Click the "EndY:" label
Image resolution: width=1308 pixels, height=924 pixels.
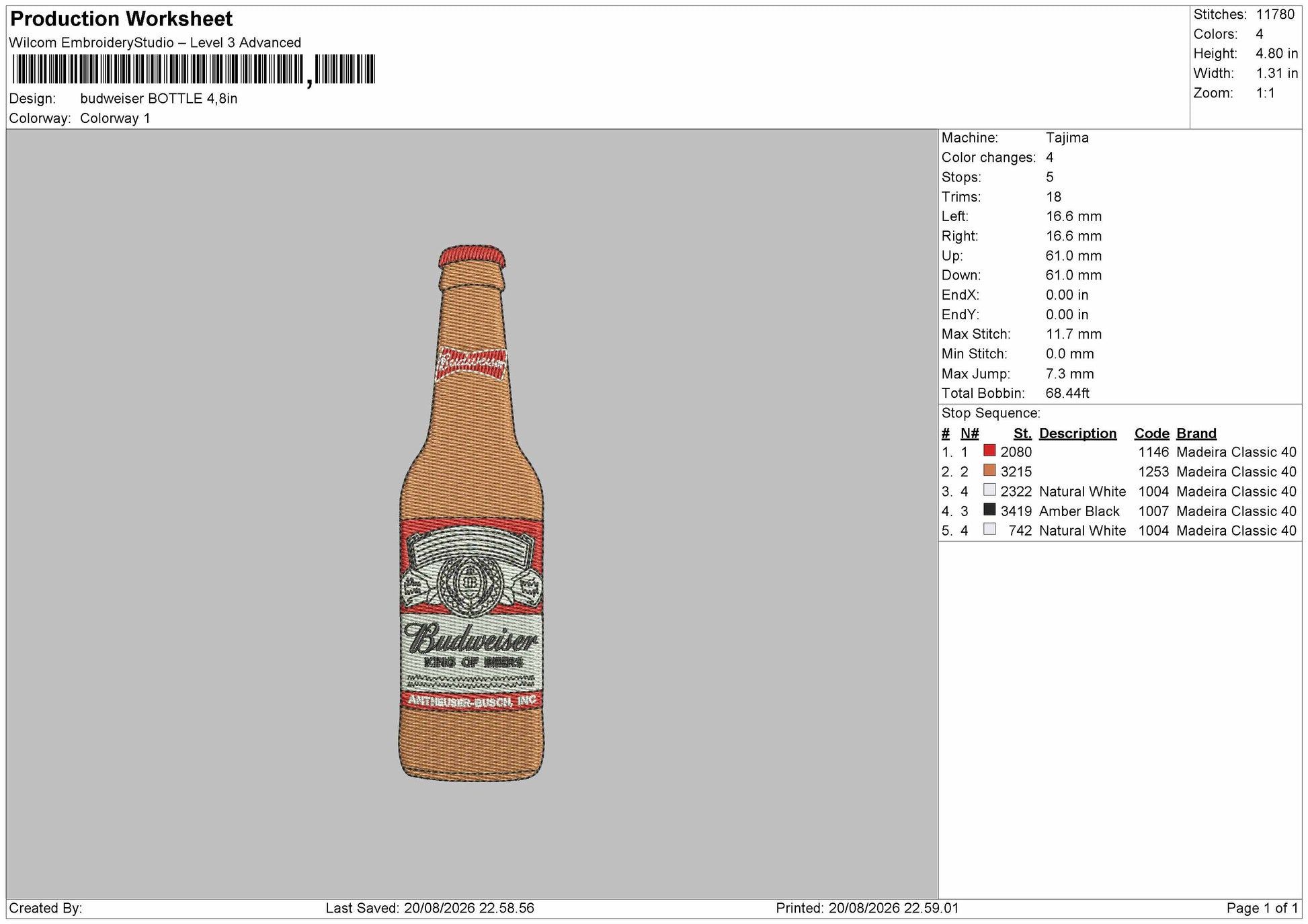pos(960,314)
